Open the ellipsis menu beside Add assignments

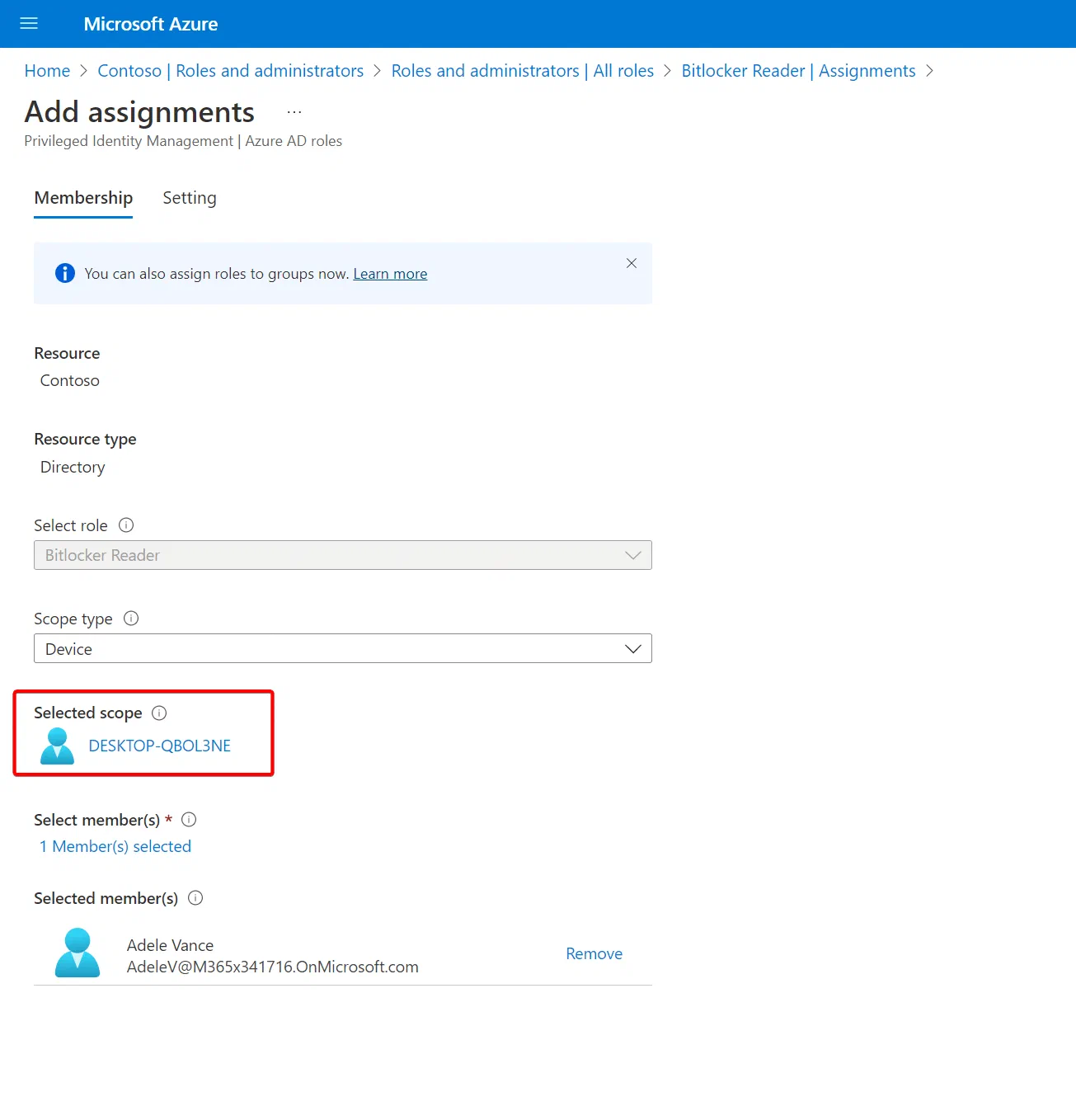294,112
